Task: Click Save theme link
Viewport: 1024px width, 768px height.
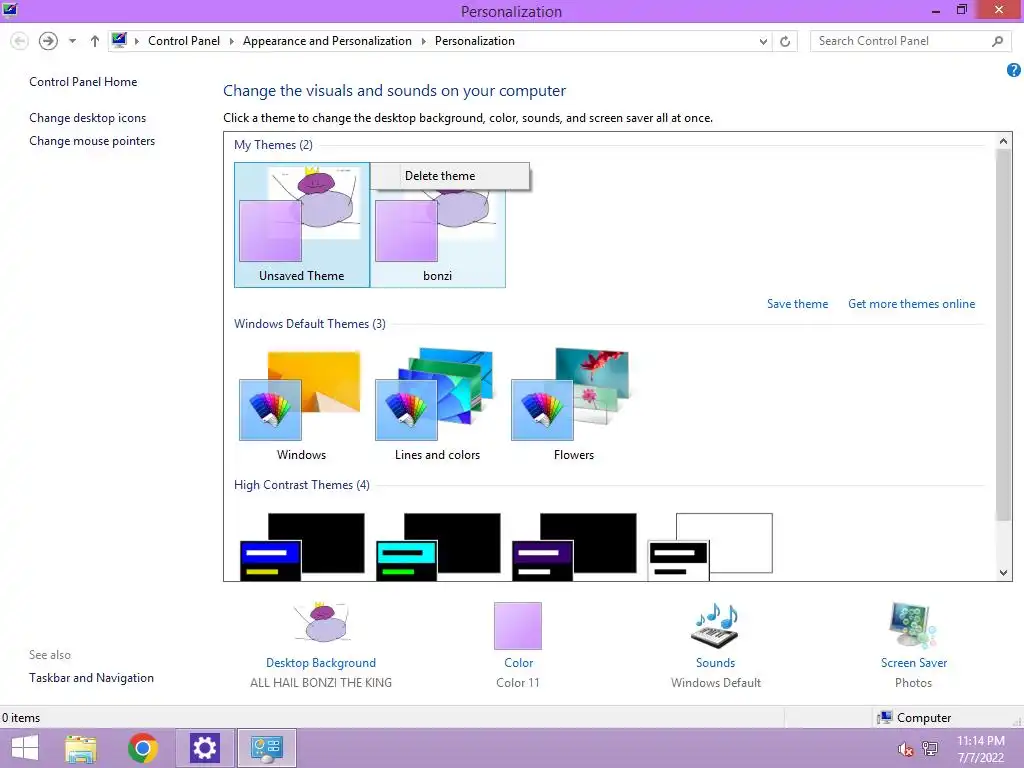Action: tap(797, 304)
